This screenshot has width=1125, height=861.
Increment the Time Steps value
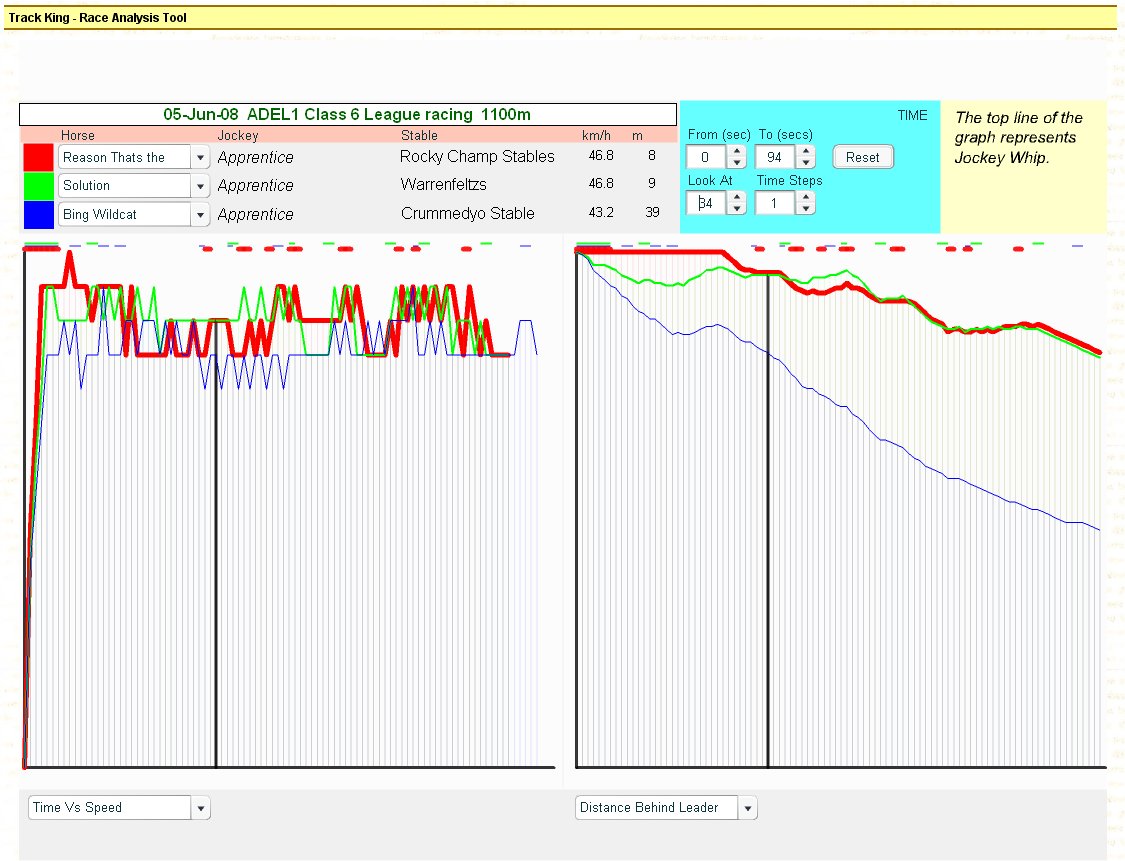tap(805, 198)
